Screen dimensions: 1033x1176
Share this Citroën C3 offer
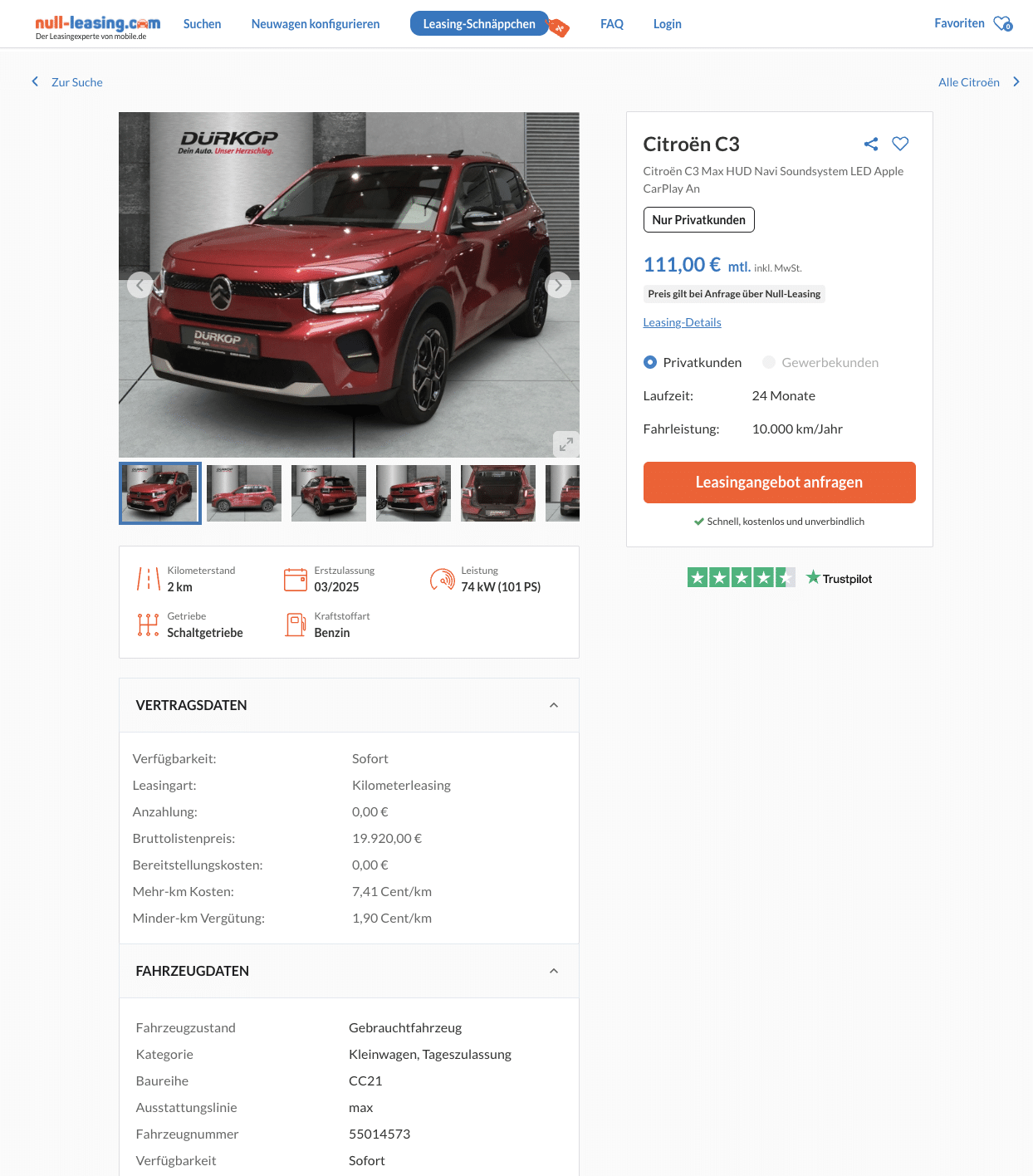[x=870, y=144]
